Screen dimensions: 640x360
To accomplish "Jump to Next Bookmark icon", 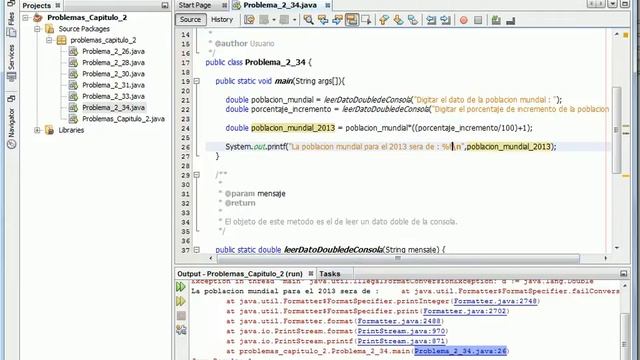I will click(x=398, y=20).
